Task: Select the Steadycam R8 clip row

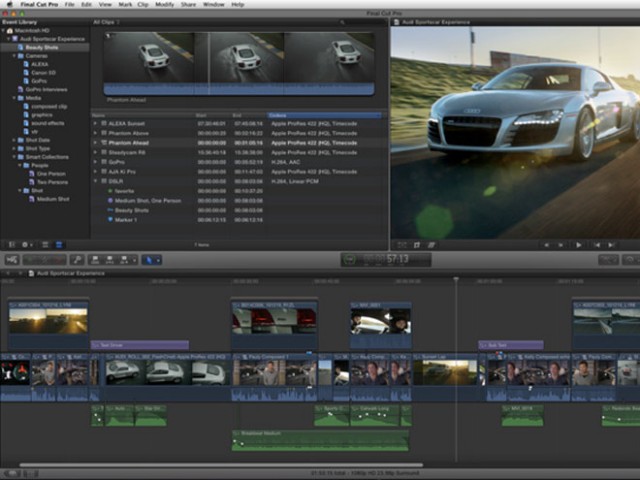Action: pyautogui.click(x=239, y=152)
